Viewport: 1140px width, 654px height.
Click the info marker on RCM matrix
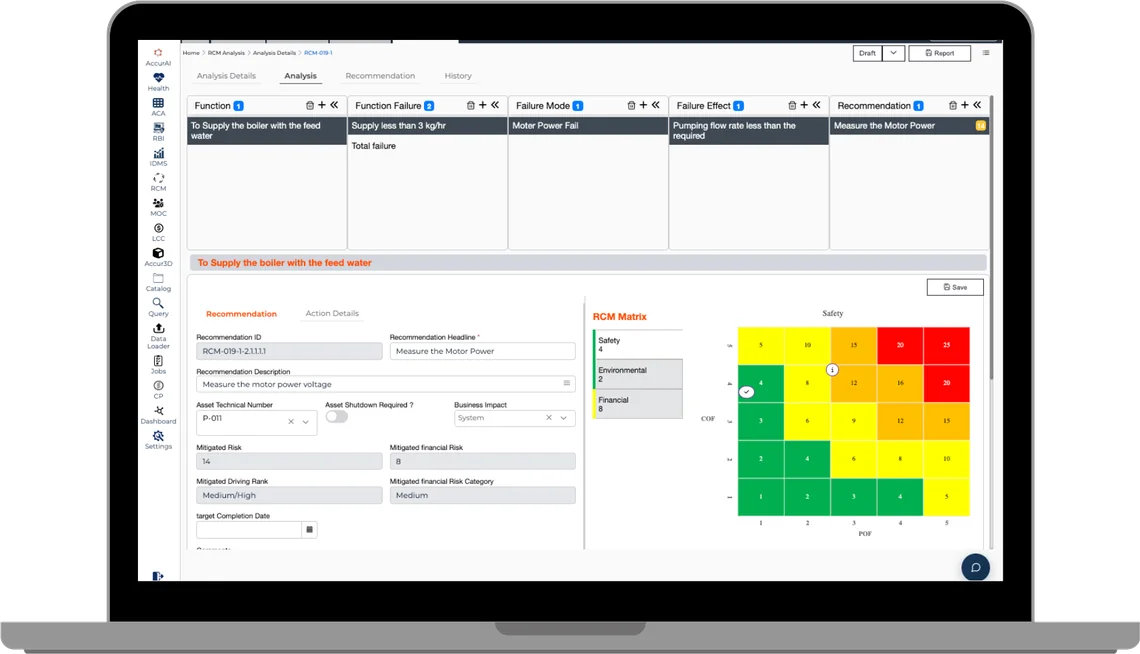[x=832, y=370]
